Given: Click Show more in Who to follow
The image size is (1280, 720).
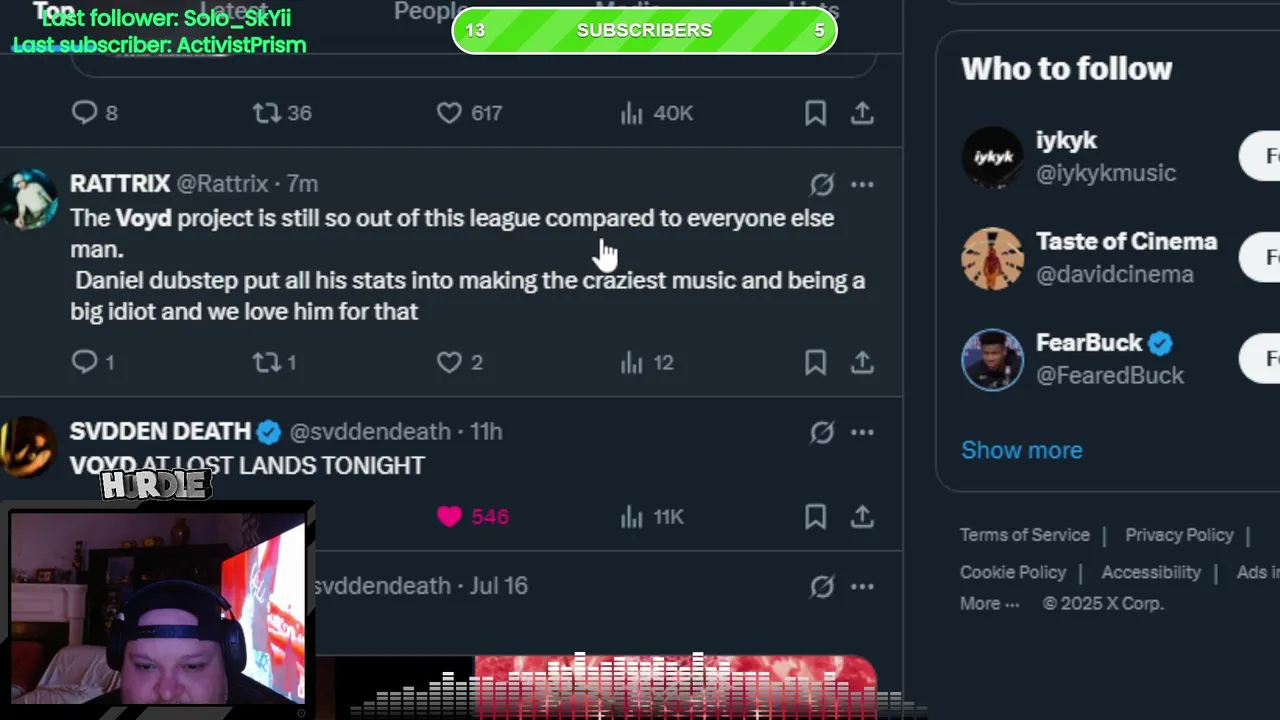Looking at the screenshot, I should [x=1021, y=450].
